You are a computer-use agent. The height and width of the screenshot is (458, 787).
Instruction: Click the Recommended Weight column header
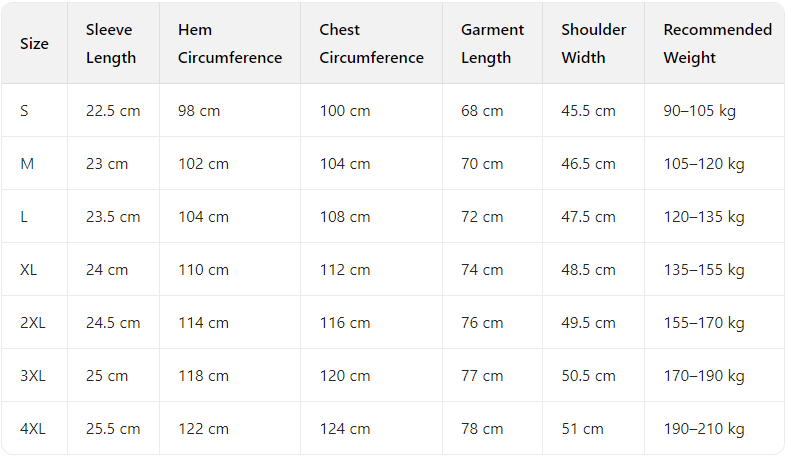tap(717, 44)
